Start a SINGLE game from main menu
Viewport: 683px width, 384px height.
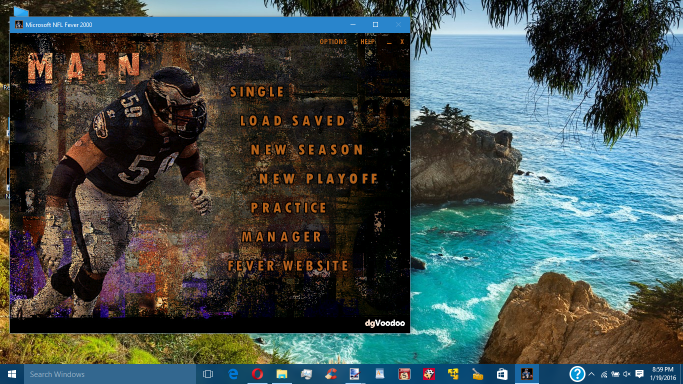point(257,92)
